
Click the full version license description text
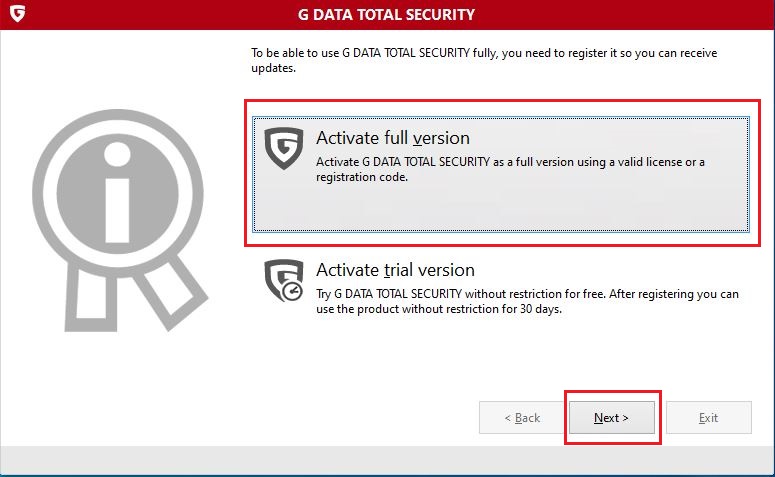click(510, 169)
